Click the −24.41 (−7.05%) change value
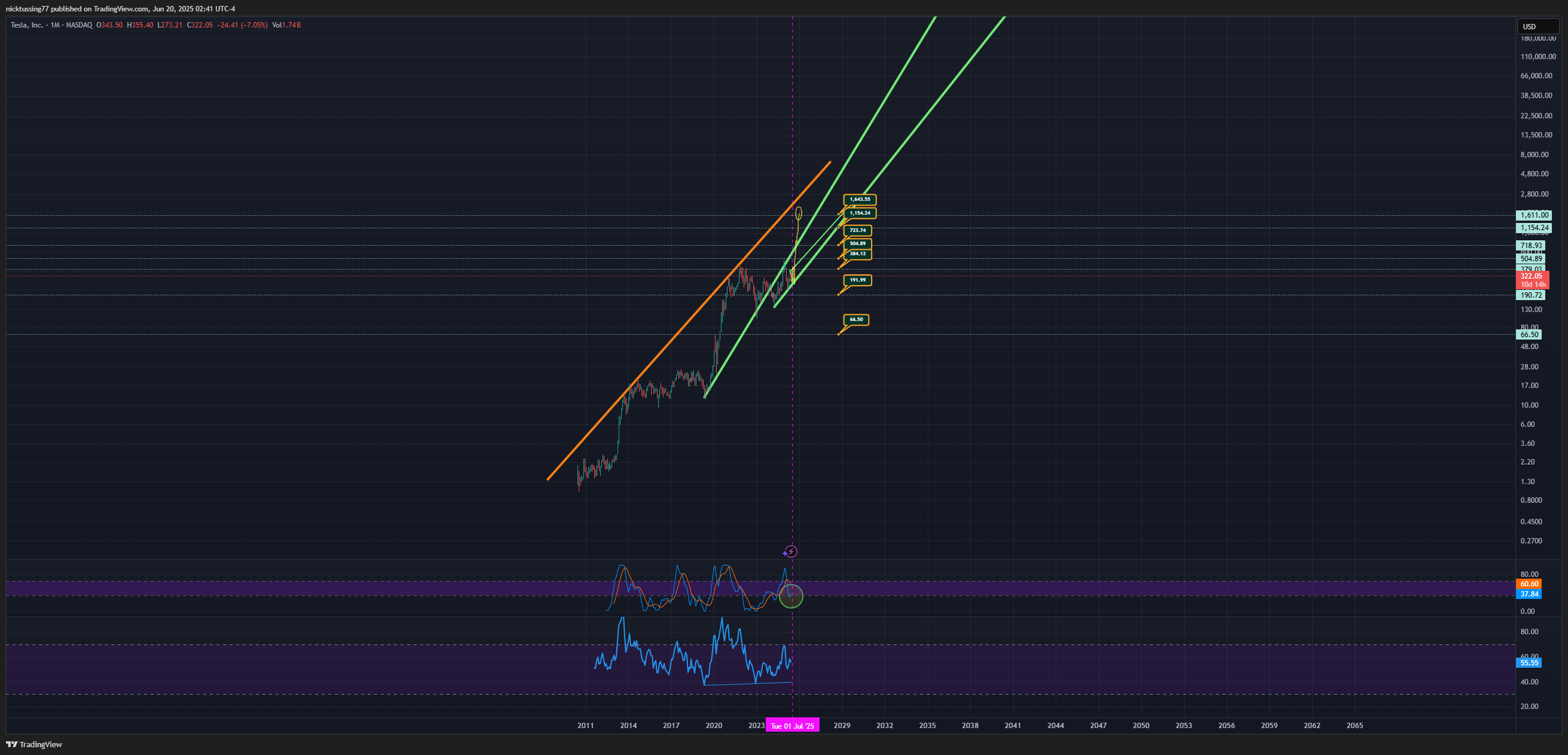This screenshot has height=755, width=1568. (x=242, y=25)
